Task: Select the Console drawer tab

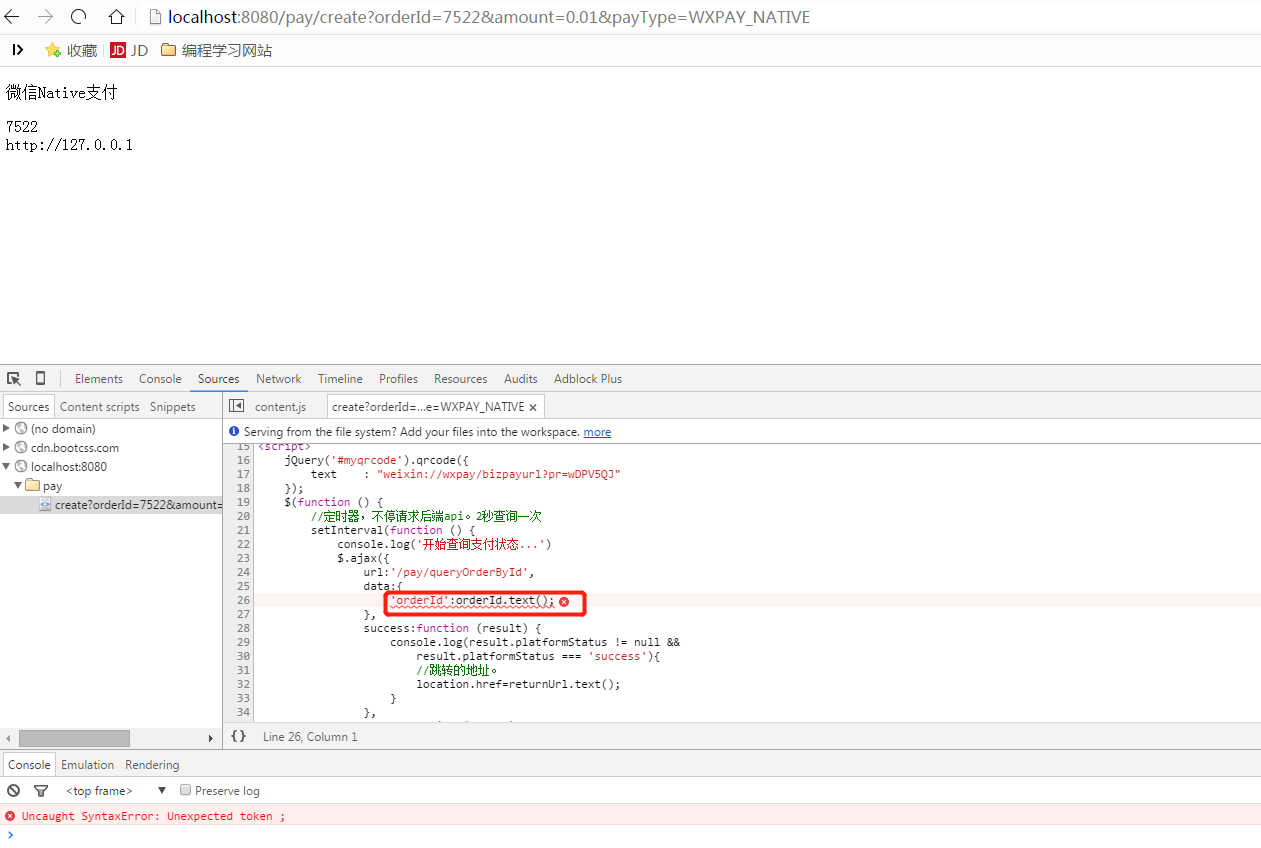Action: (x=29, y=765)
